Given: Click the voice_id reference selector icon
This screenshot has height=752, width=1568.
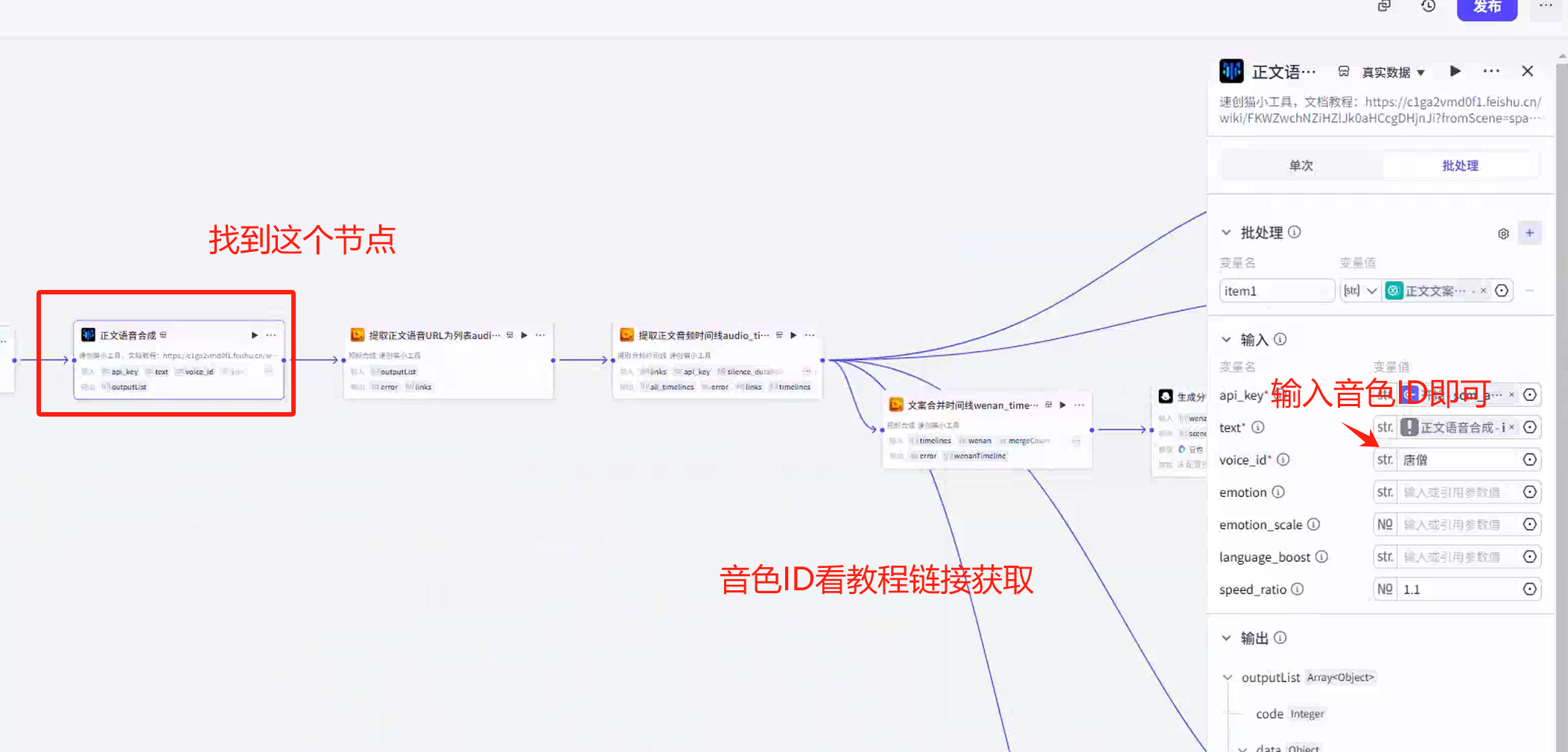Looking at the screenshot, I should click(1529, 459).
